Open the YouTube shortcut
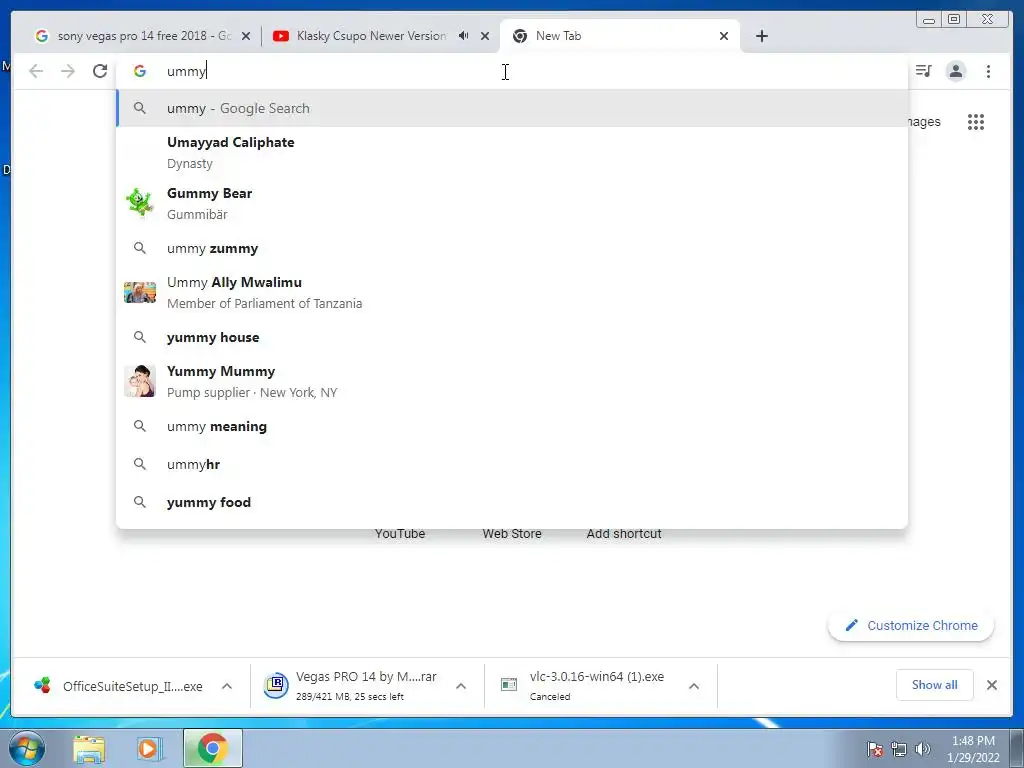The width and height of the screenshot is (1024, 768). 400,534
